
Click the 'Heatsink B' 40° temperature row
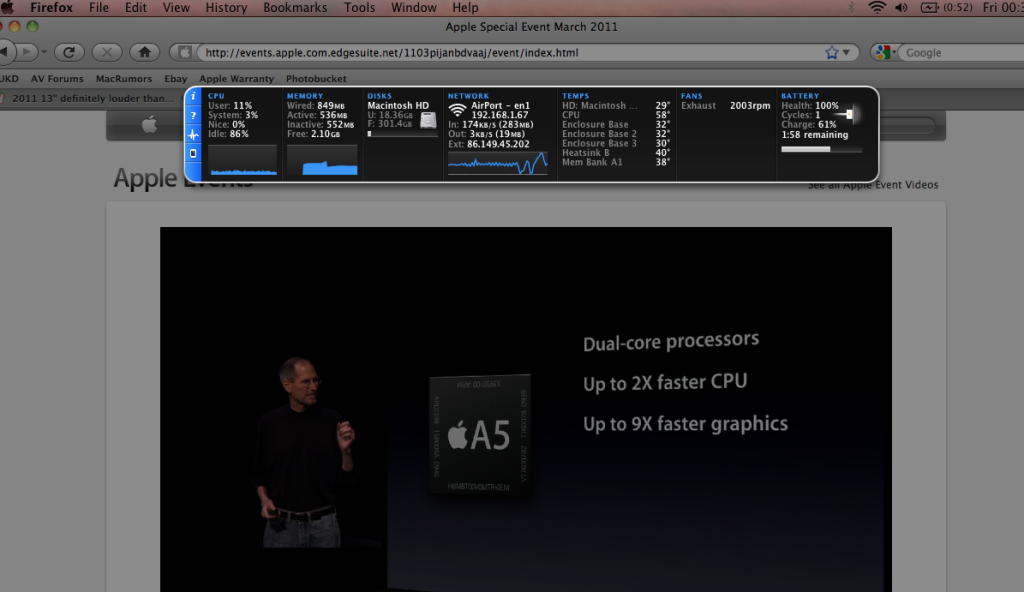(x=616, y=153)
